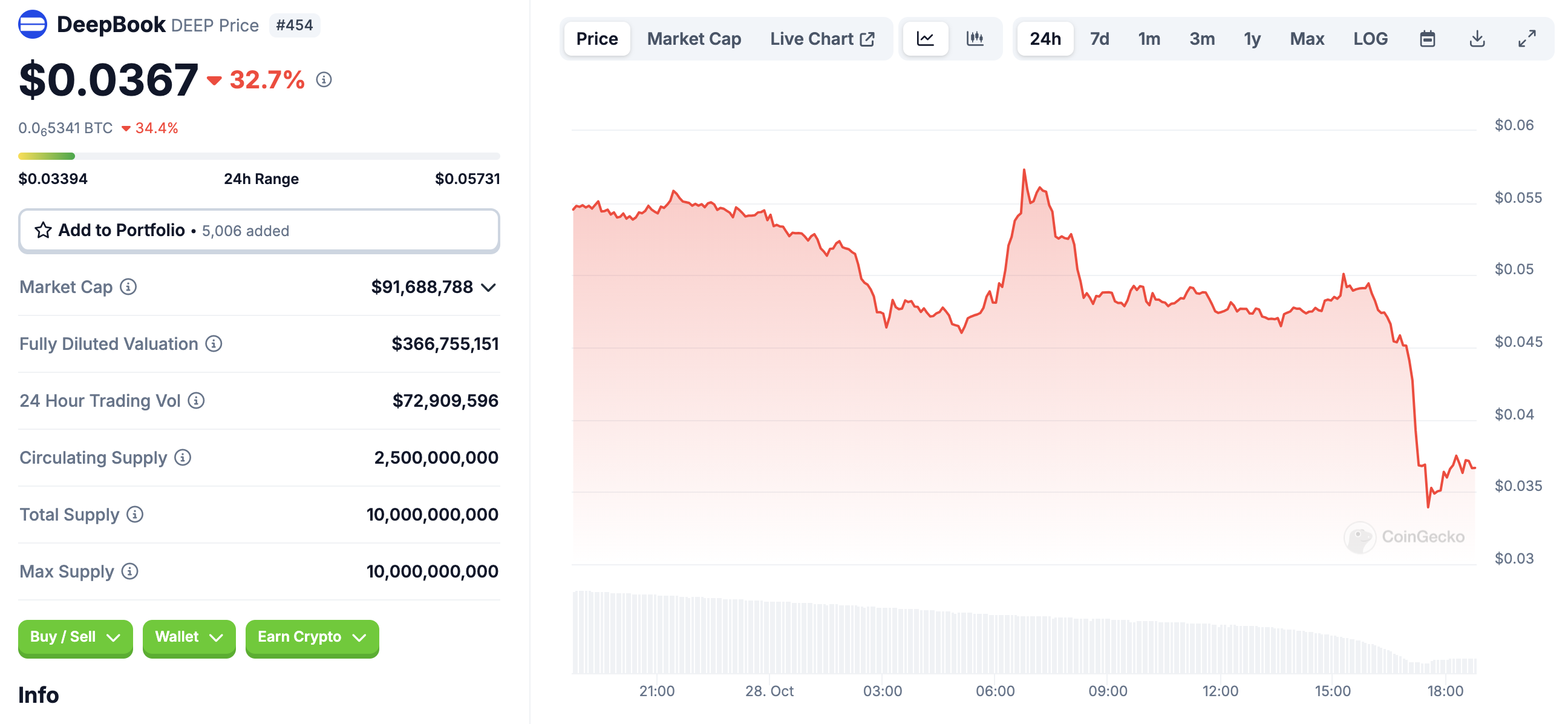Expand chart to fullscreen

click(1527, 39)
